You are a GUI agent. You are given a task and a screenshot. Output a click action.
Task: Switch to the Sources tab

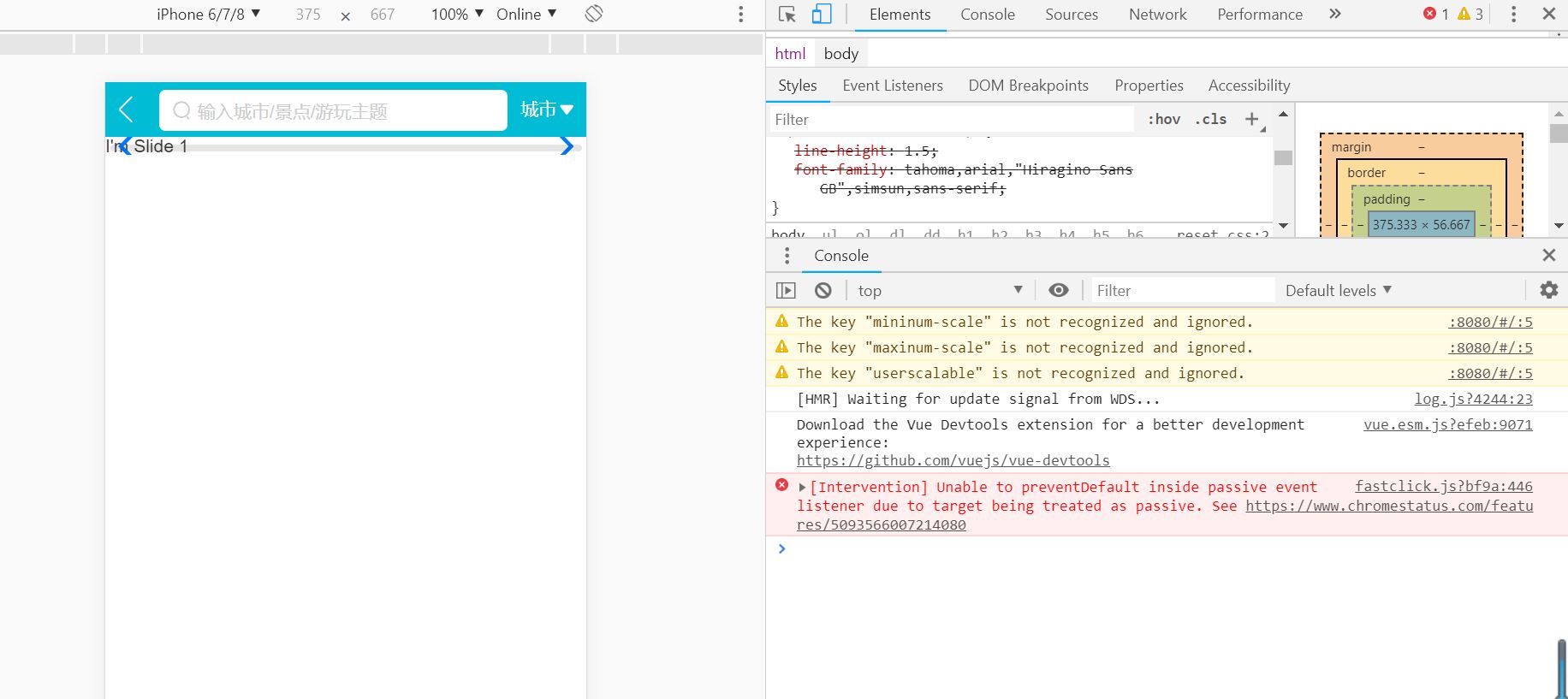1072,15
